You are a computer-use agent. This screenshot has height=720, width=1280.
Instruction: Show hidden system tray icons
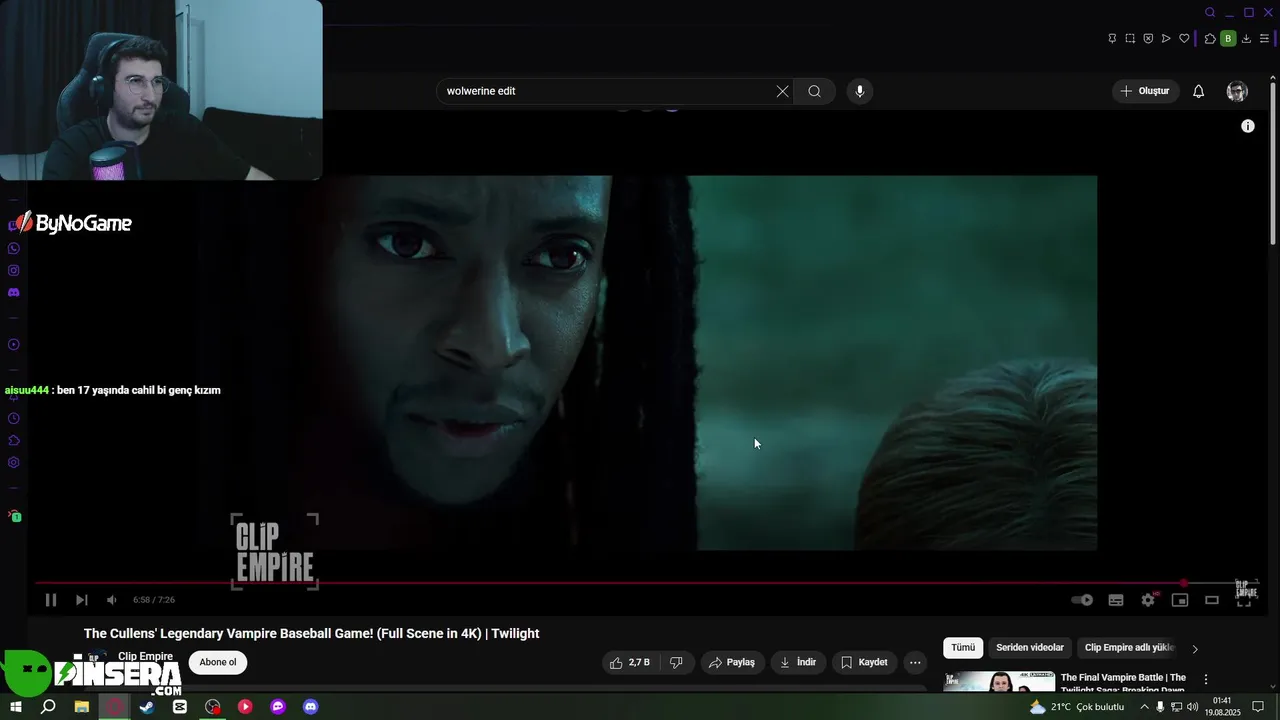tap(1144, 707)
